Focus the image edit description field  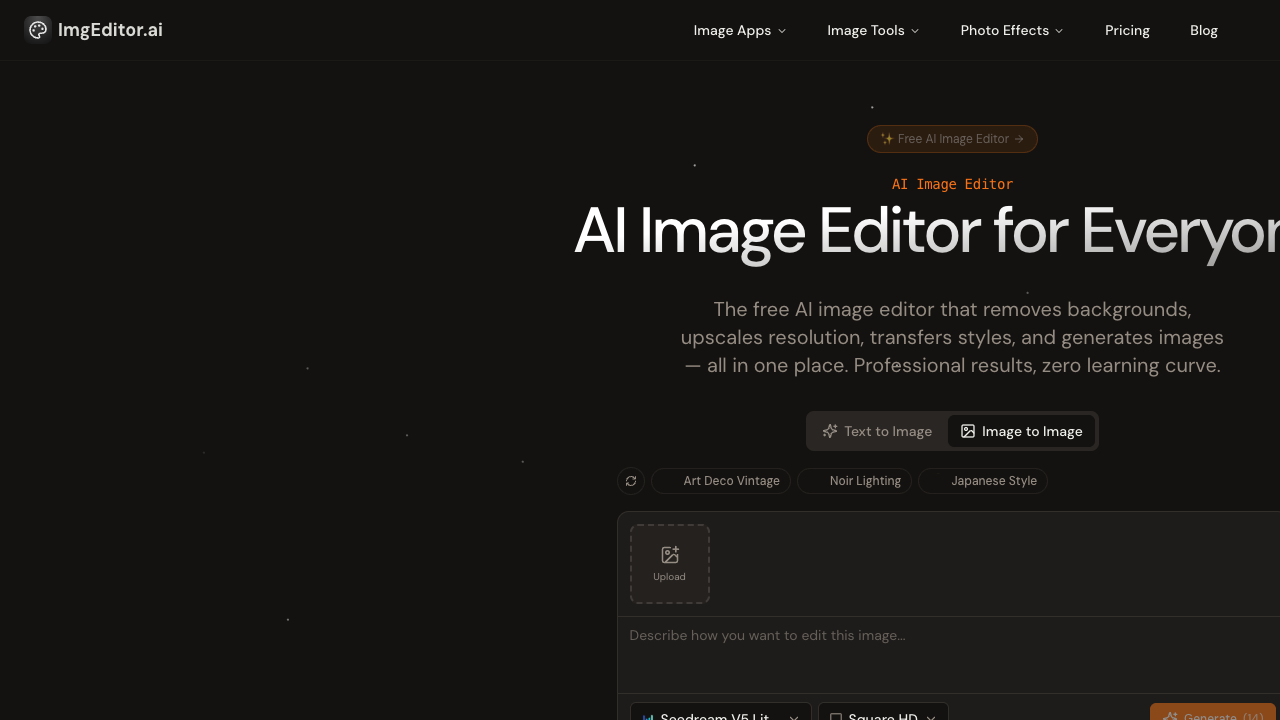(x=948, y=654)
